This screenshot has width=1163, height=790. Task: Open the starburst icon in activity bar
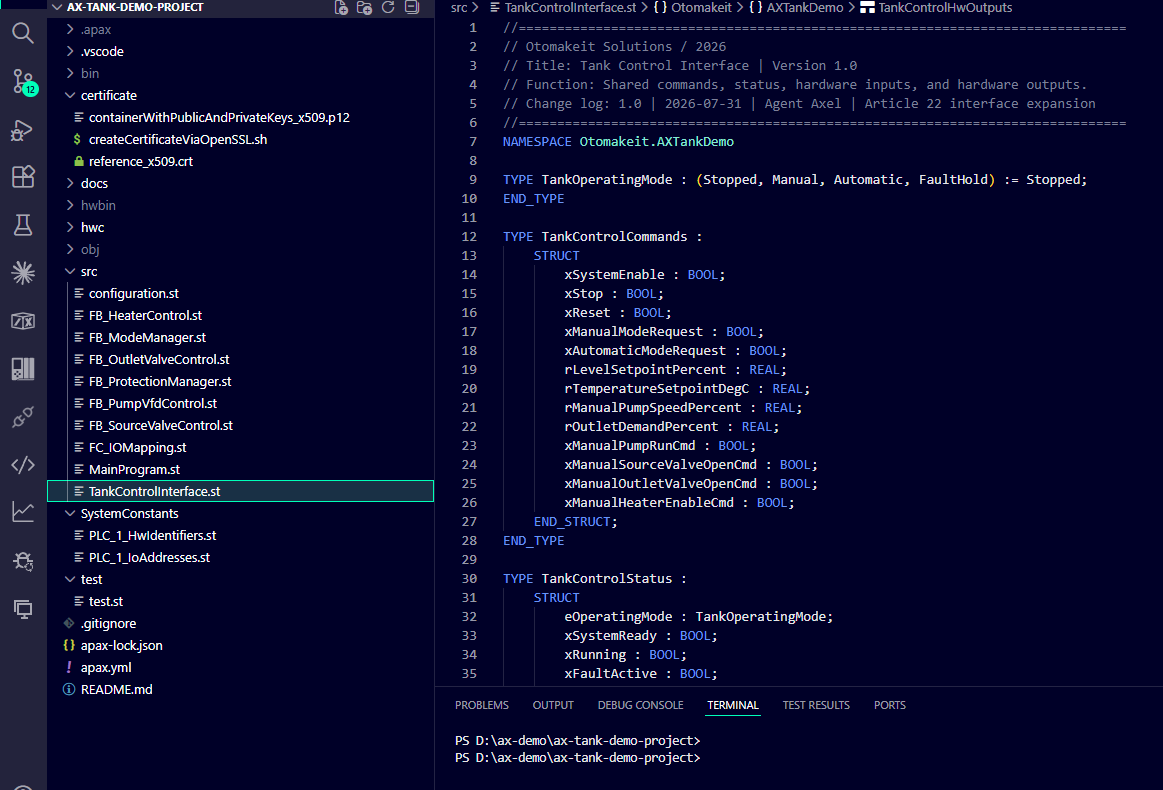pyautogui.click(x=23, y=273)
